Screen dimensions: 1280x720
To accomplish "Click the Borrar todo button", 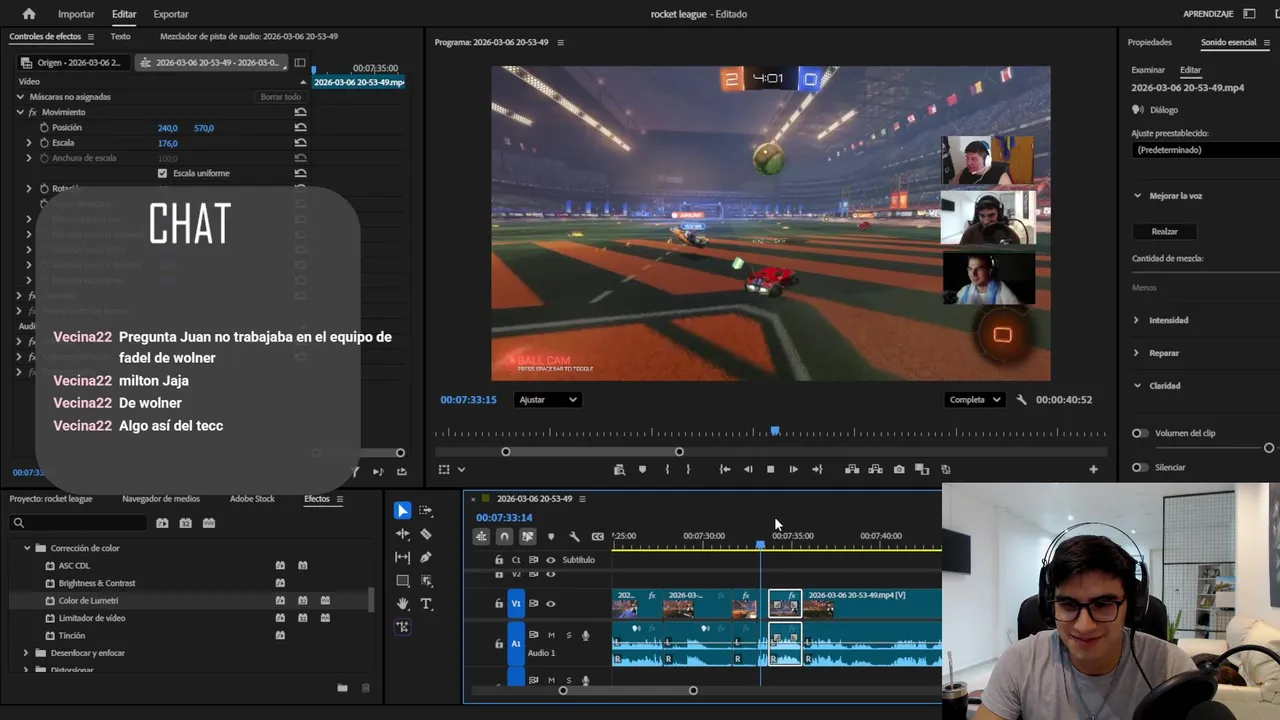I will pyautogui.click(x=280, y=97).
